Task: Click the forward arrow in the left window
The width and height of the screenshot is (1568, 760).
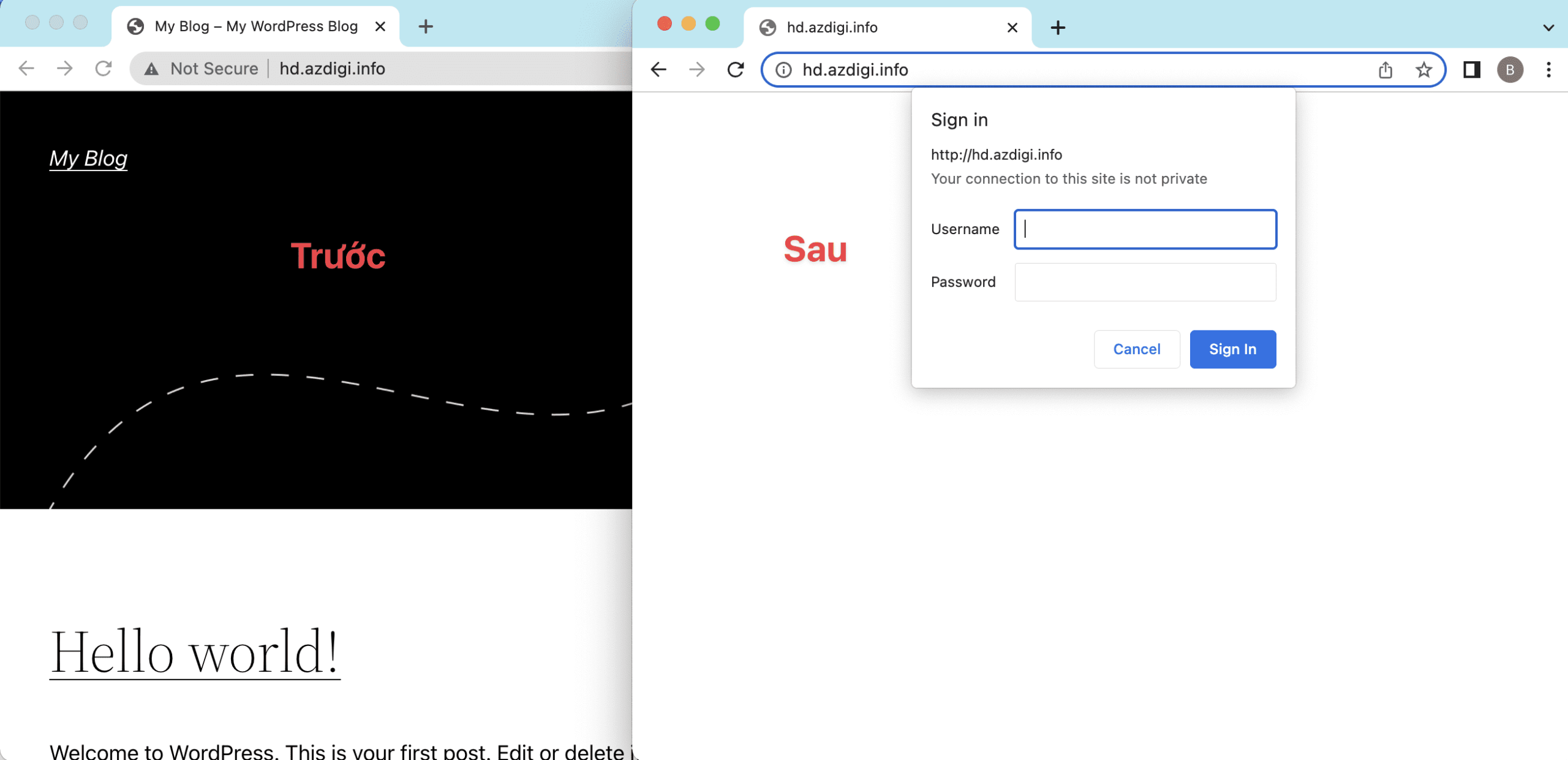Action: tap(64, 69)
